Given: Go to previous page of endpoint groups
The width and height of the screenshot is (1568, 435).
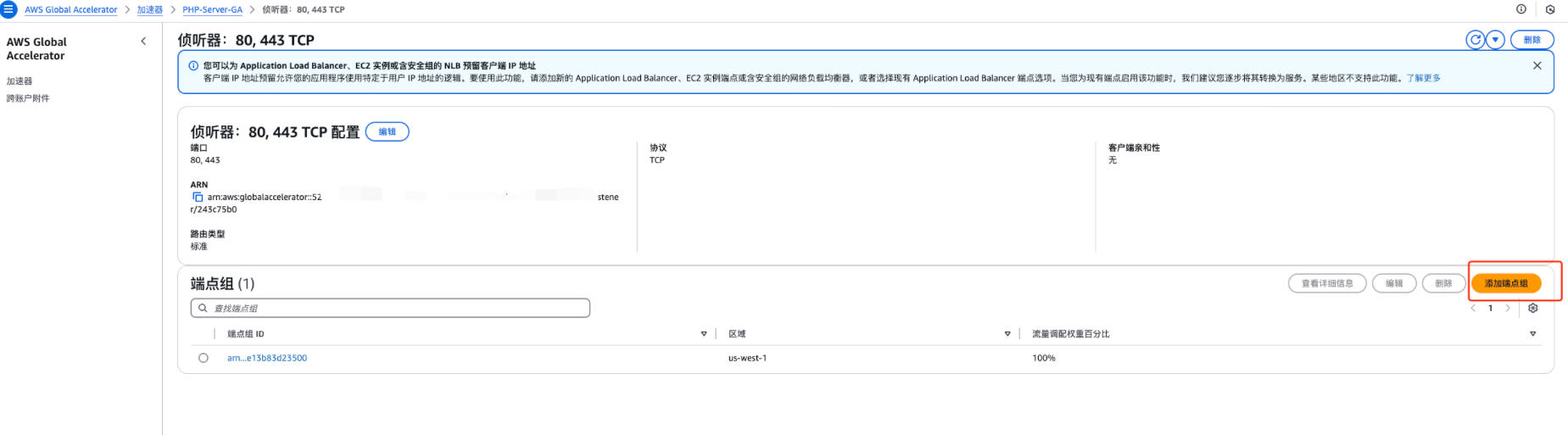Looking at the screenshot, I should click(1473, 308).
